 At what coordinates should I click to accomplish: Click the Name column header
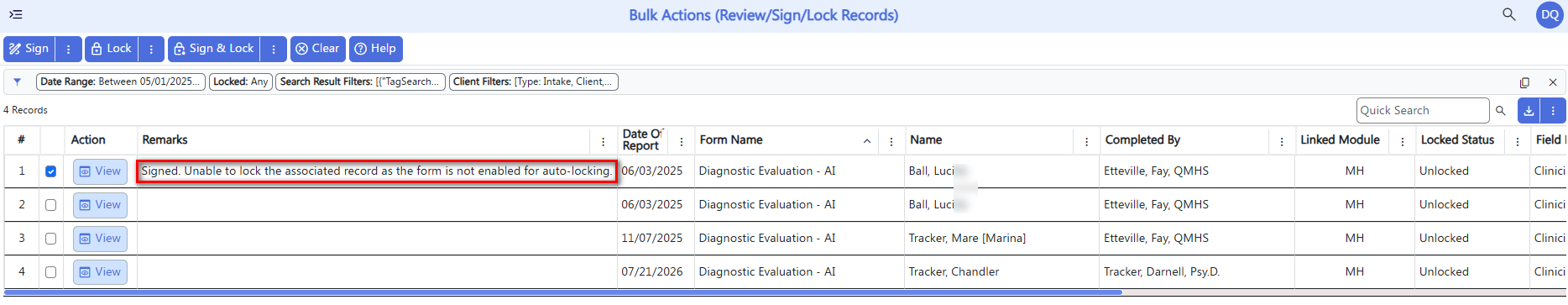pos(927,140)
